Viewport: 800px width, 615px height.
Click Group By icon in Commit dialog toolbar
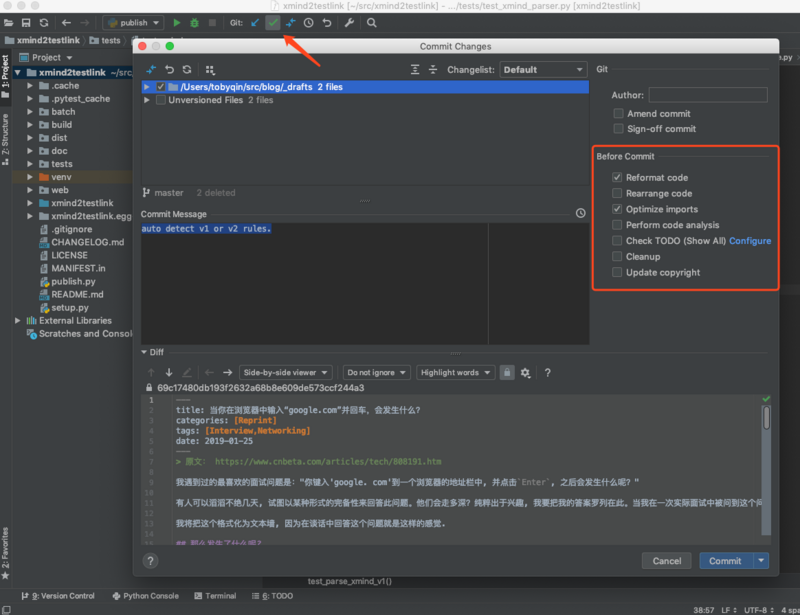[x=210, y=69]
